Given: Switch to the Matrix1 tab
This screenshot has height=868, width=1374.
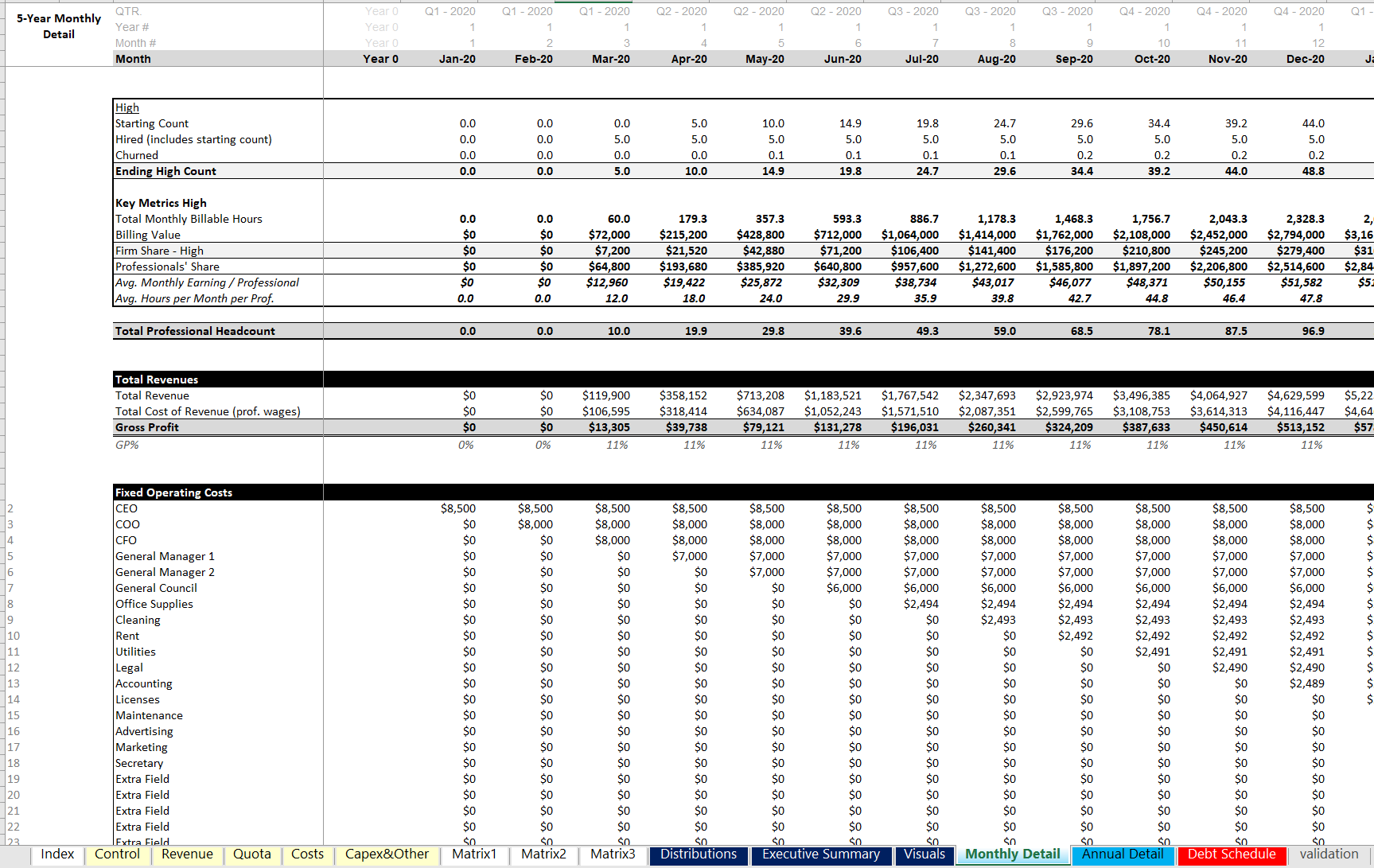Looking at the screenshot, I should pyautogui.click(x=474, y=854).
